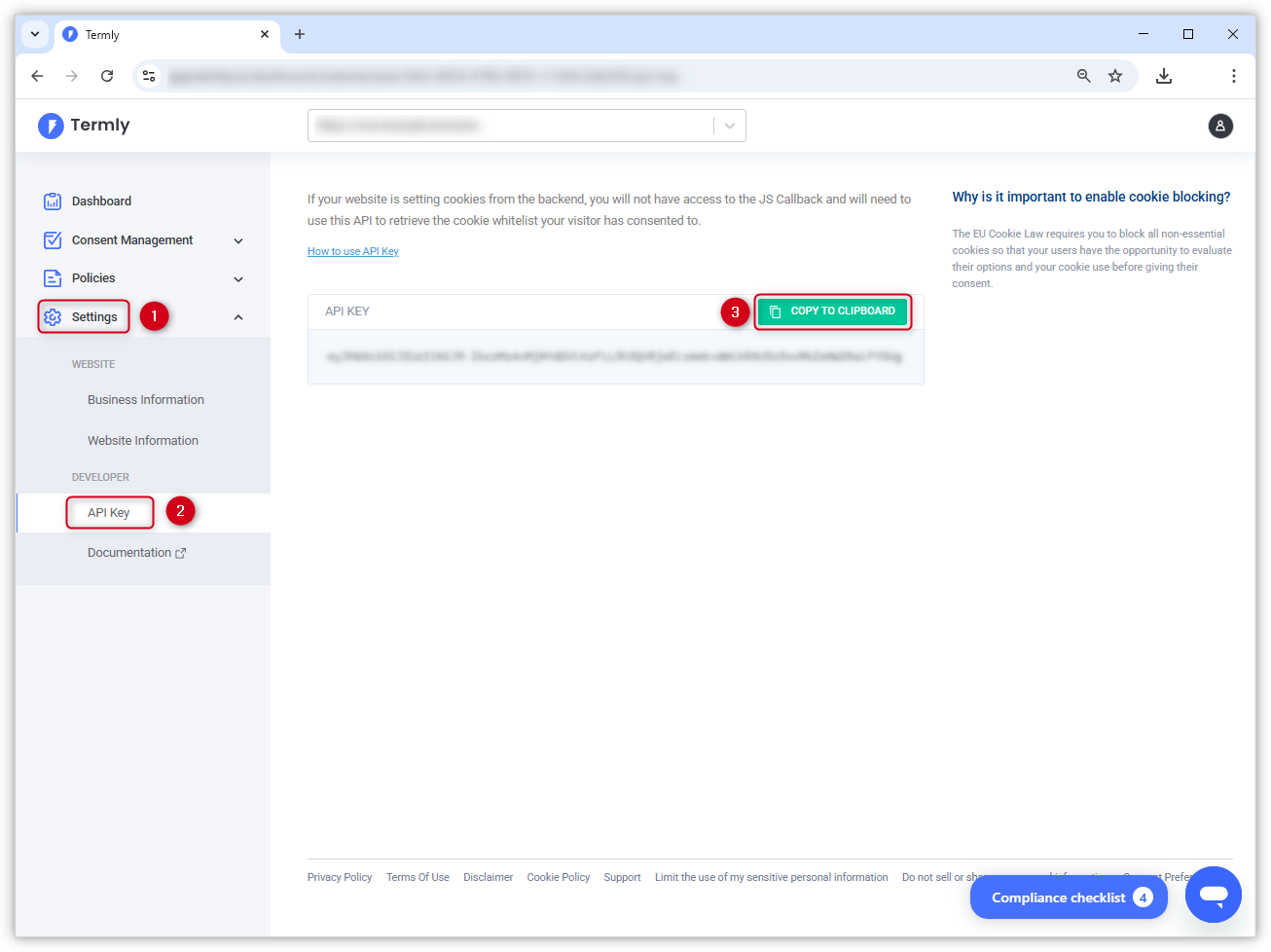The width and height of the screenshot is (1271, 952).
Task: Open the website selector dropdown
Action: (729, 126)
